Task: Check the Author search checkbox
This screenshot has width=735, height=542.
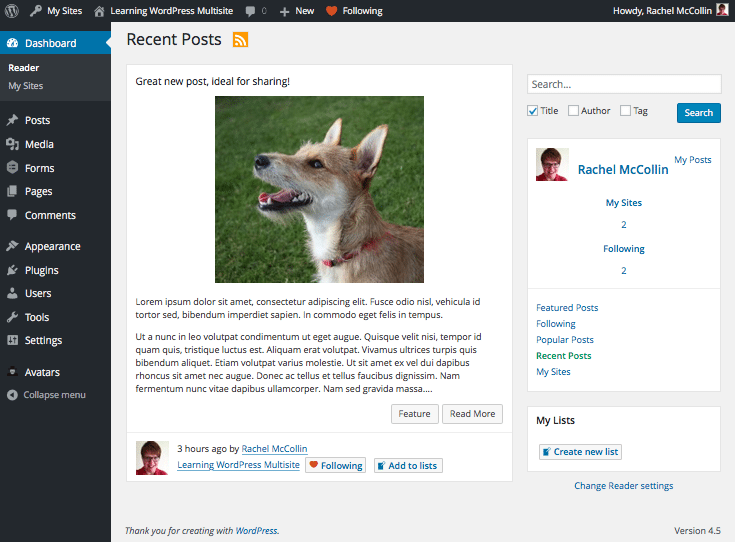Action: (x=573, y=111)
